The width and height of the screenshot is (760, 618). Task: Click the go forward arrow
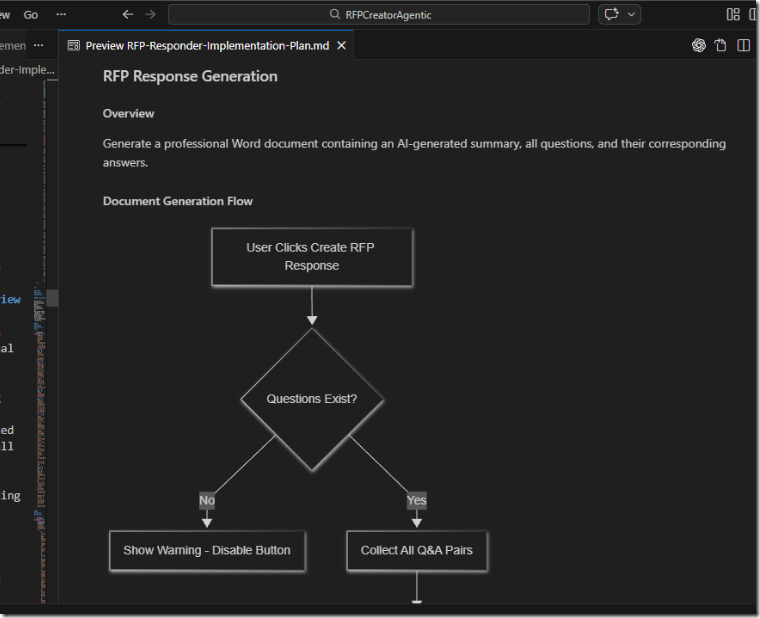[x=150, y=15]
